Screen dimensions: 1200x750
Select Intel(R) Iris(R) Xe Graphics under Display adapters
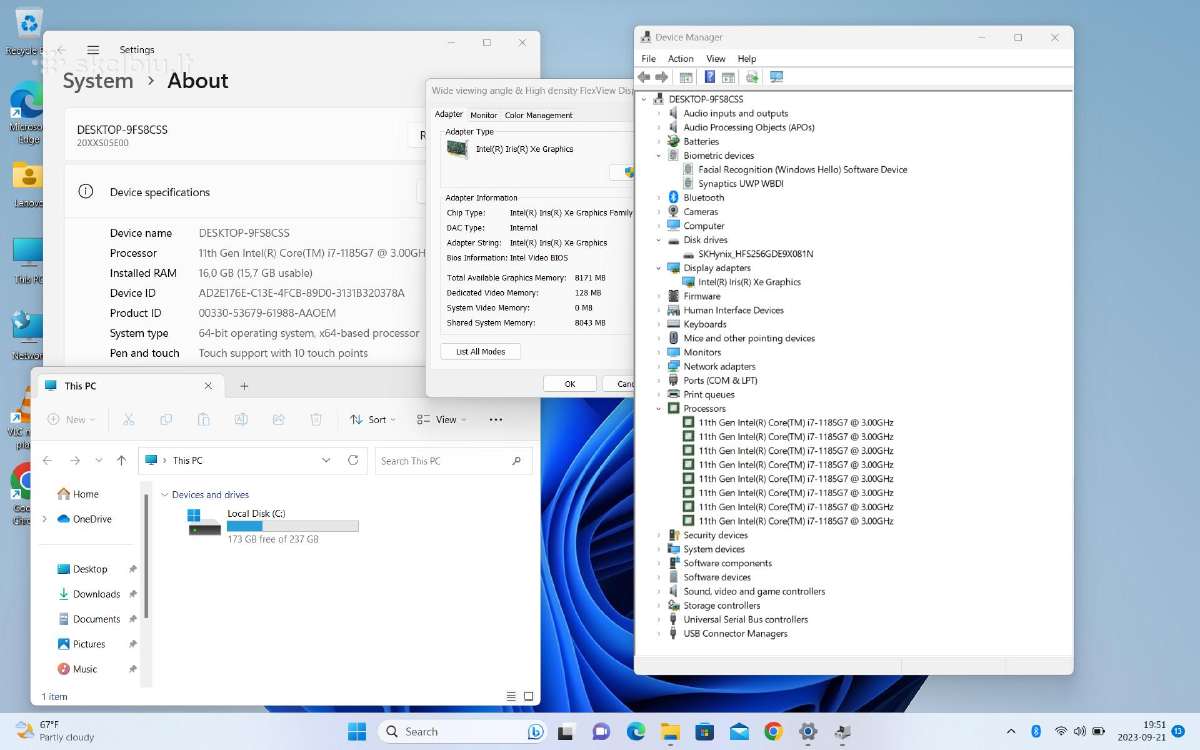click(749, 282)
